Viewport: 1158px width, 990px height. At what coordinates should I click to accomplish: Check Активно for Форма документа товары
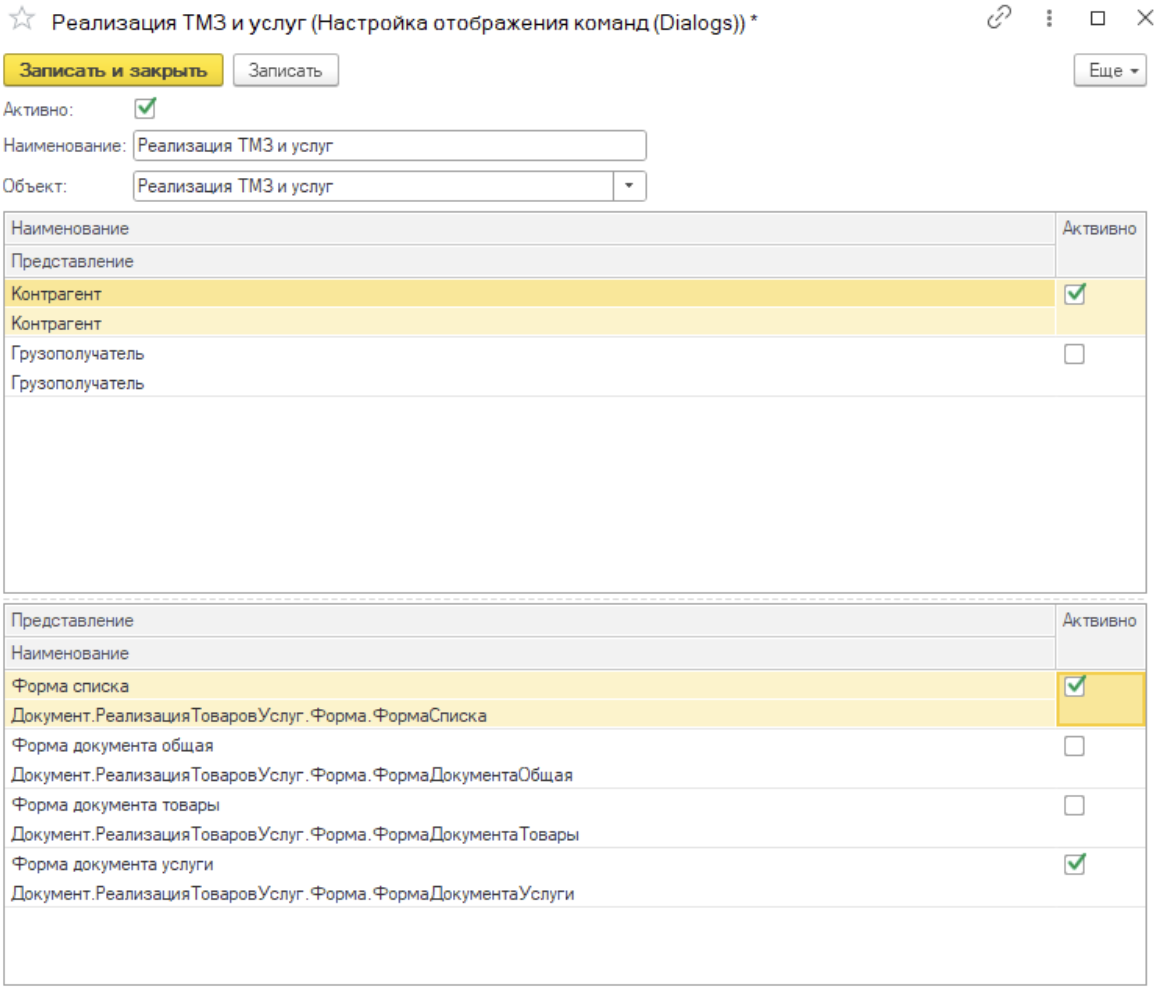pos(1075,805)
